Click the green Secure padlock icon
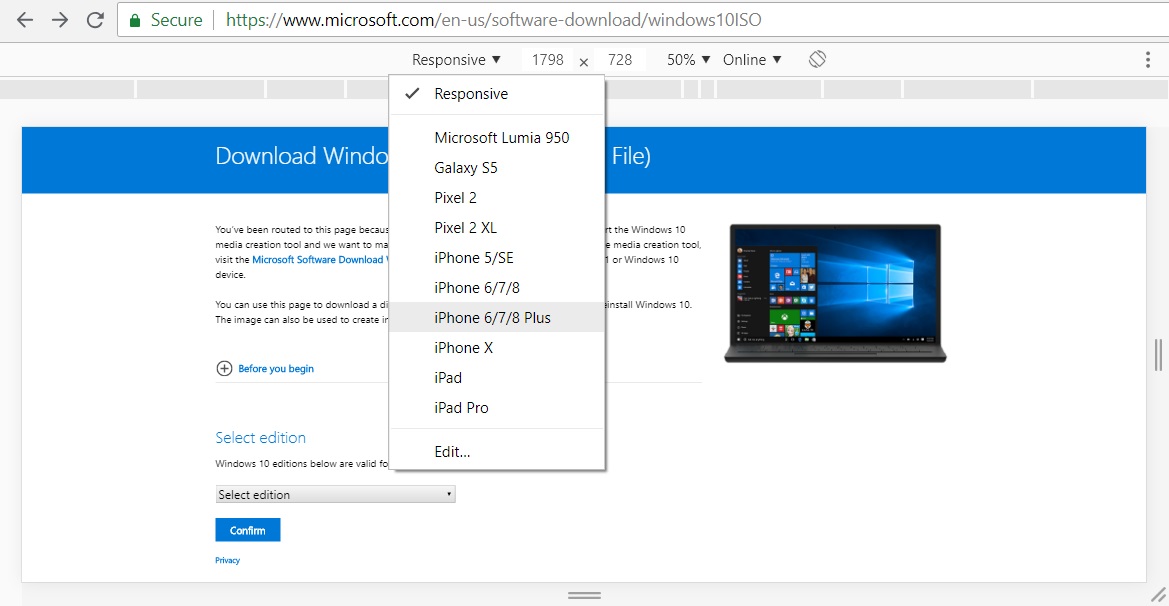The image size is (1169, 606). click(135, 20)
